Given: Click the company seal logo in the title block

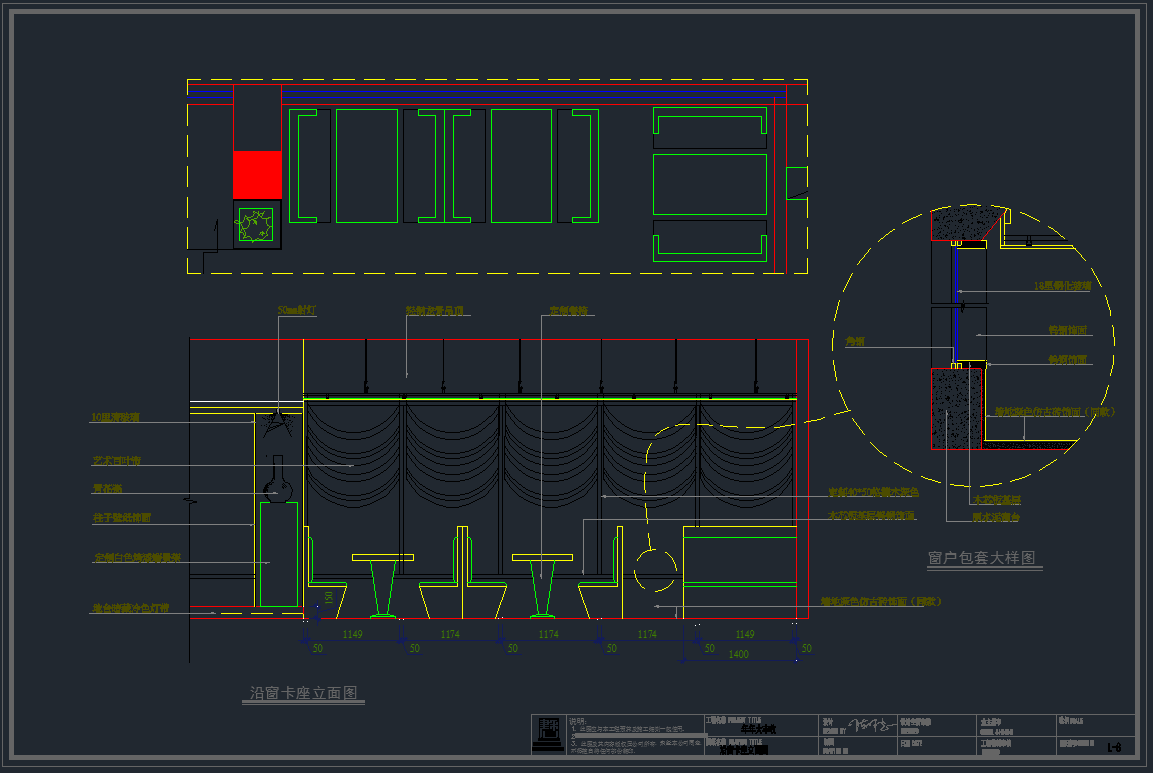Looking at the screenshot, I should (x=548, y=735).
